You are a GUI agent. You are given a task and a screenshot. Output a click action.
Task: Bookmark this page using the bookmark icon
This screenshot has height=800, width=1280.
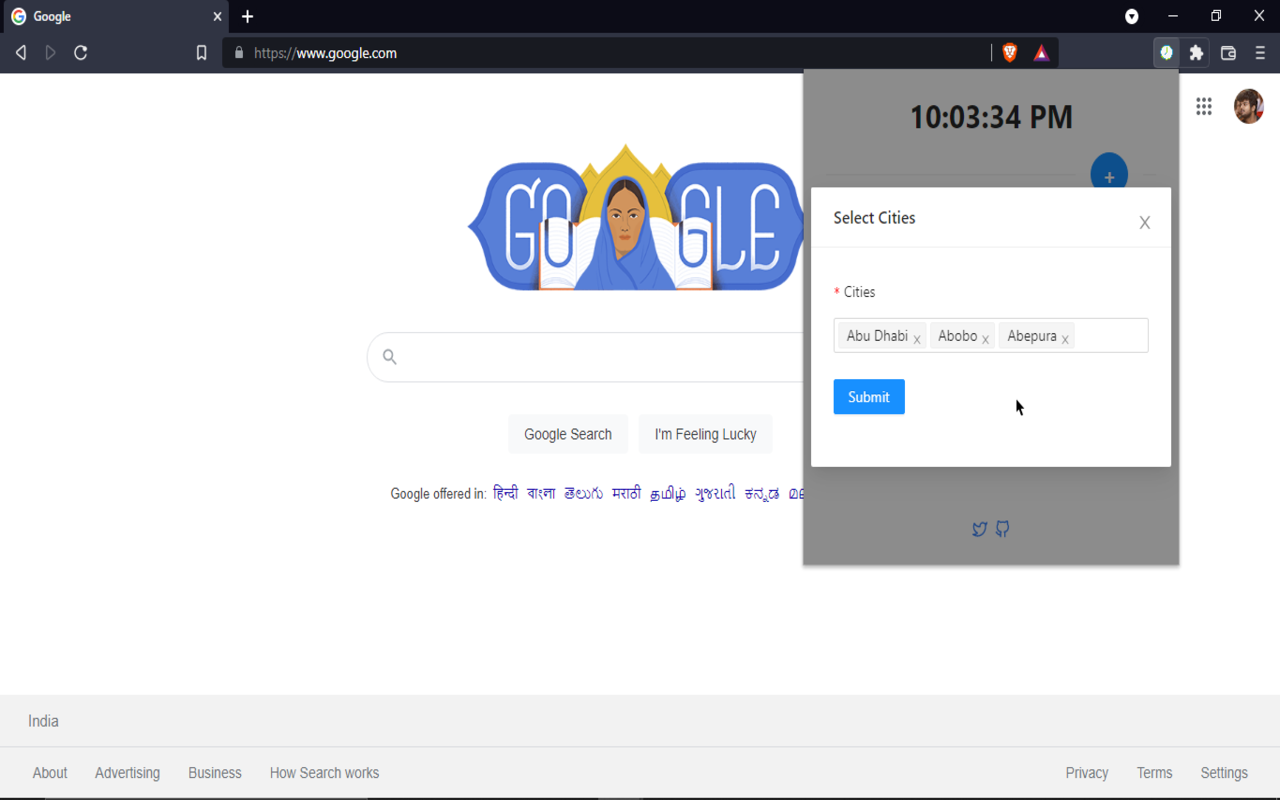[x=201, y=53]
